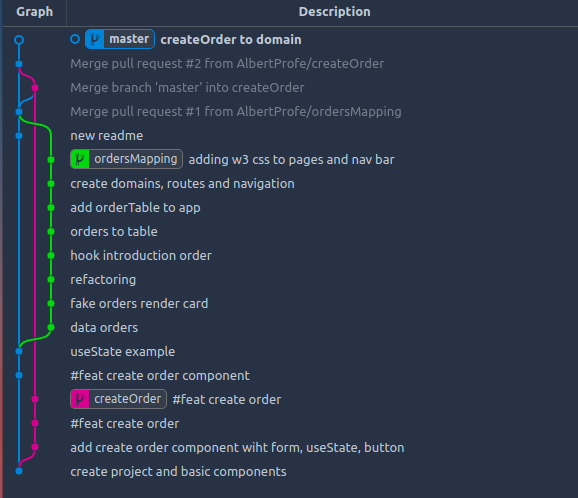Open commit 'createOrder to domain'

click(x=231, y=39)
